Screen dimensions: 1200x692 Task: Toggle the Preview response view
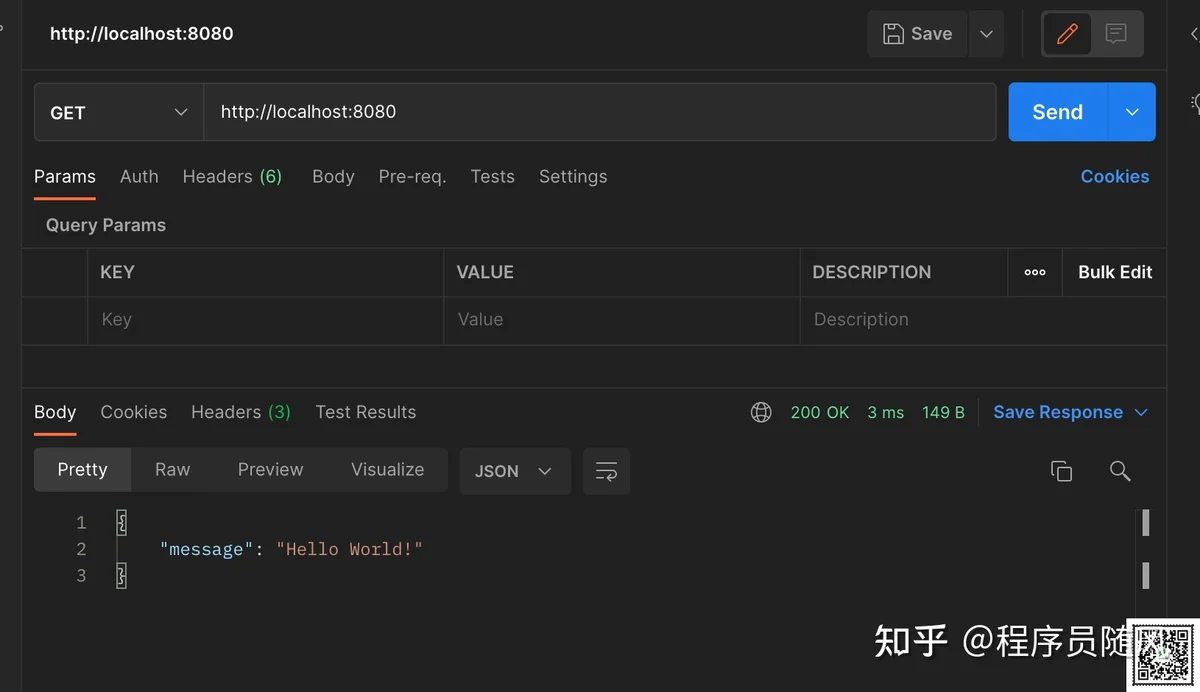270,470
